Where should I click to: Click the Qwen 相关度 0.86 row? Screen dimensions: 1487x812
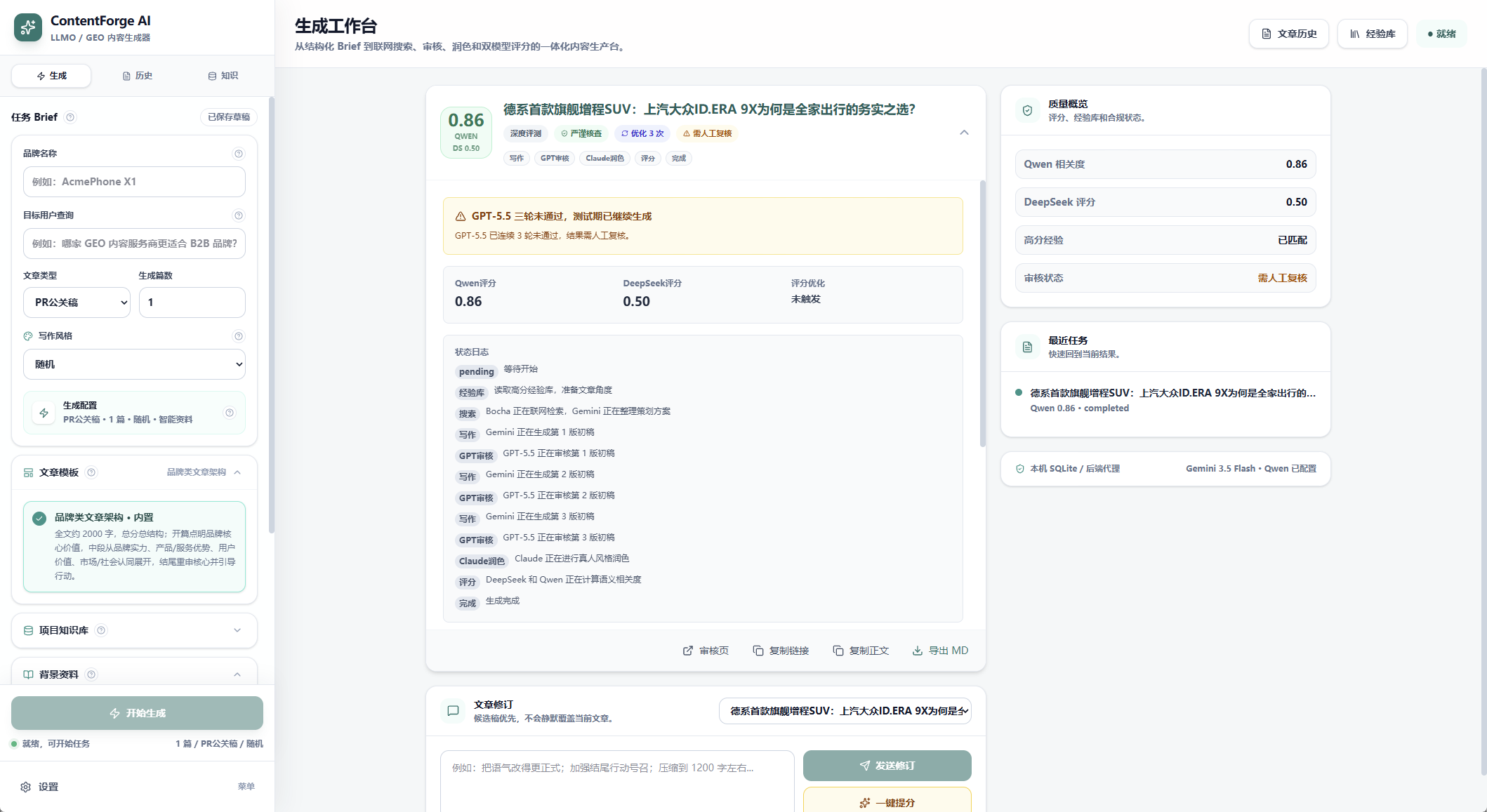[1165, 164]
